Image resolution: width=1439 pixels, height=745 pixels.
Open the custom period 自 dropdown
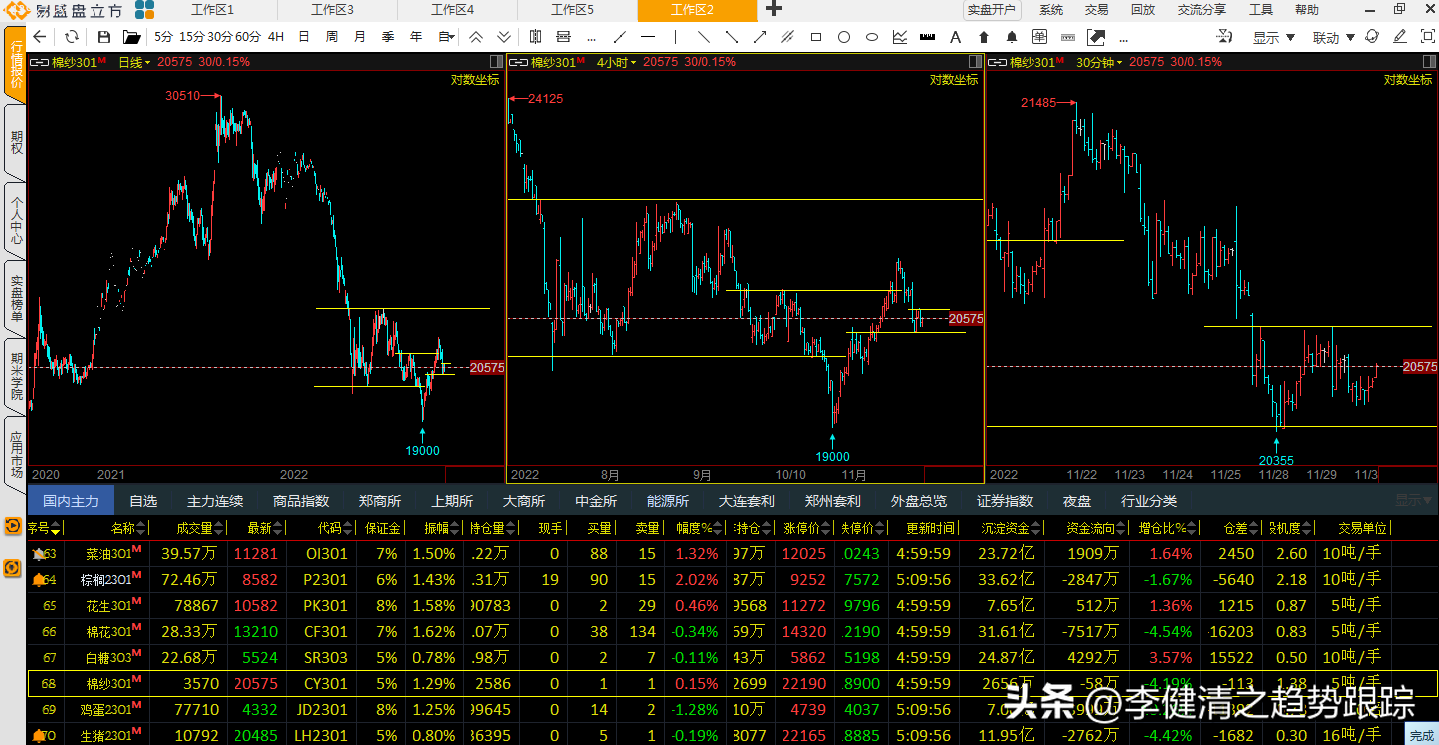tap(447, 37)
